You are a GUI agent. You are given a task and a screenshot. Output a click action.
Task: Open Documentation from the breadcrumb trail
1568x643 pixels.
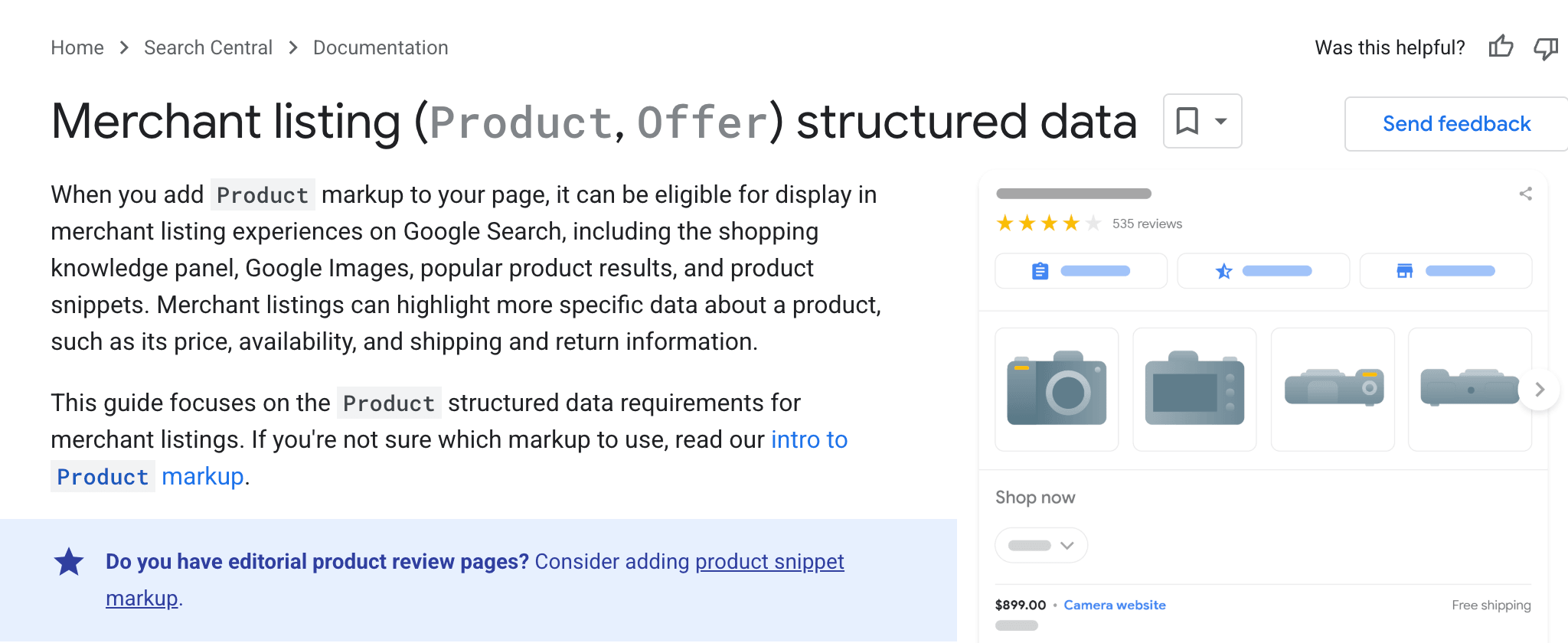coord(381,47)
